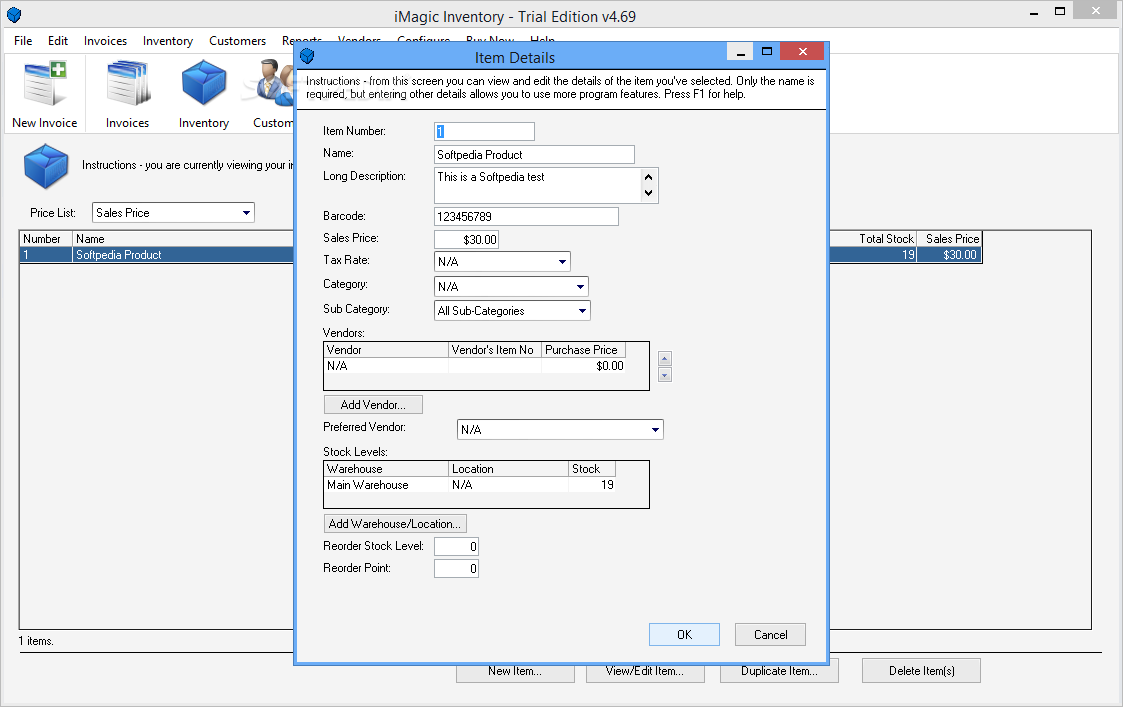Open the Sub Category dropdown
The image size is (1123, 707).
[x=582, y=311]
